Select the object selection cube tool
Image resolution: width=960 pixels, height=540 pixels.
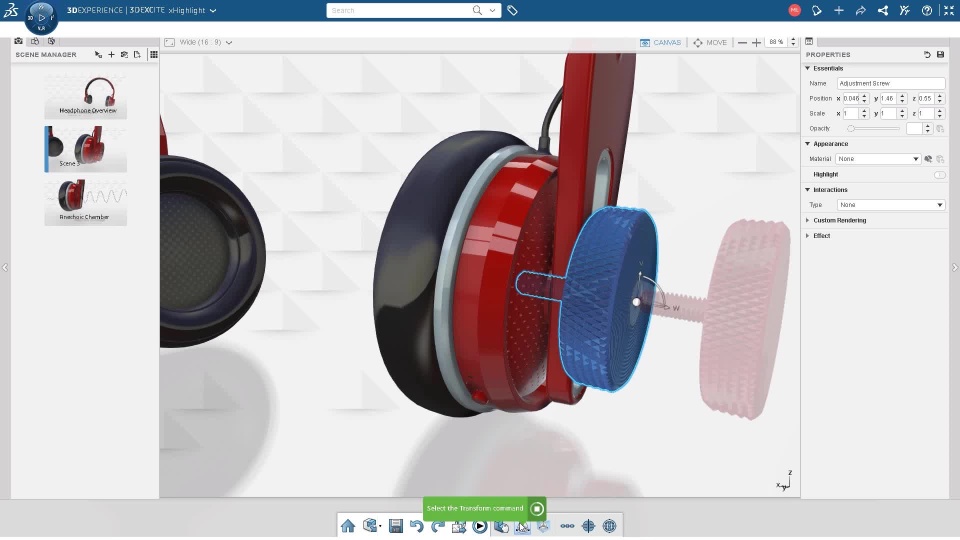tap(501, 526)
